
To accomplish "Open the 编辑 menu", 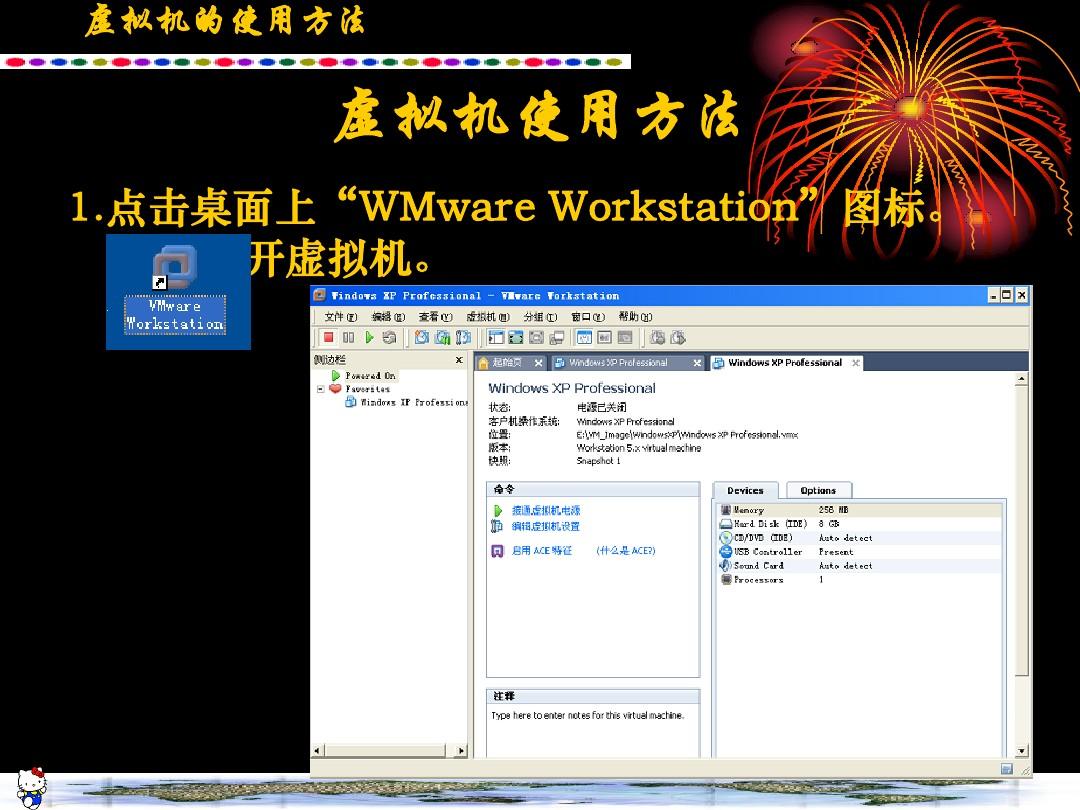I will coord(388,317).
